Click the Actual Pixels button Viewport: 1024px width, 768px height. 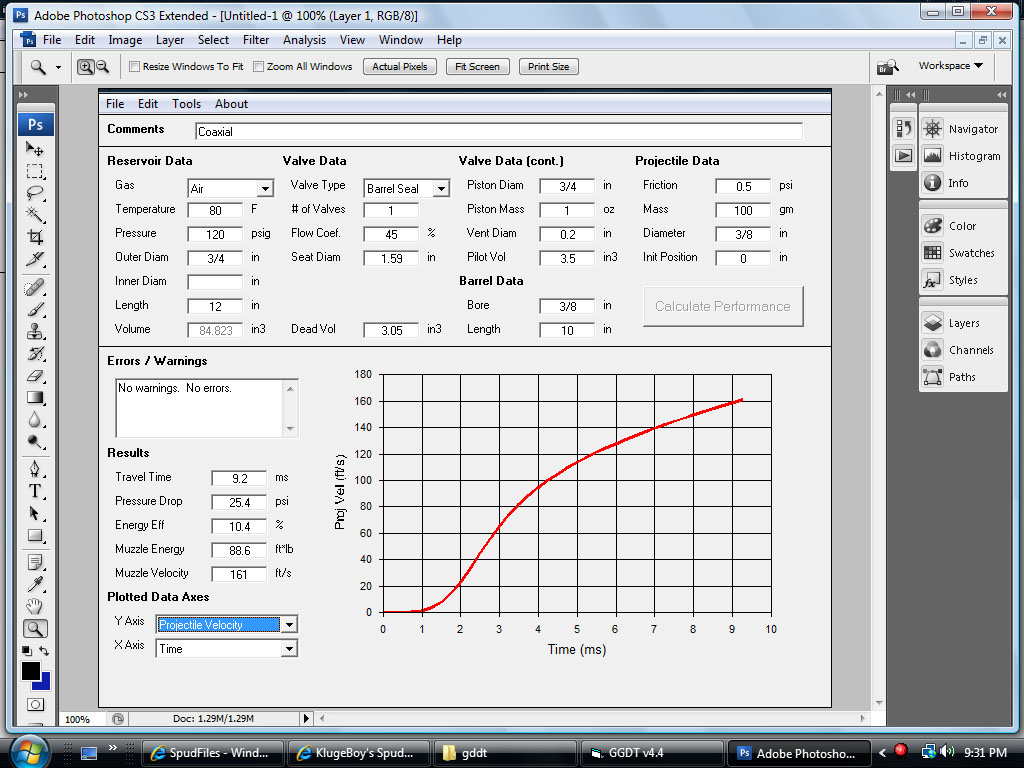(x=400, y=67)
